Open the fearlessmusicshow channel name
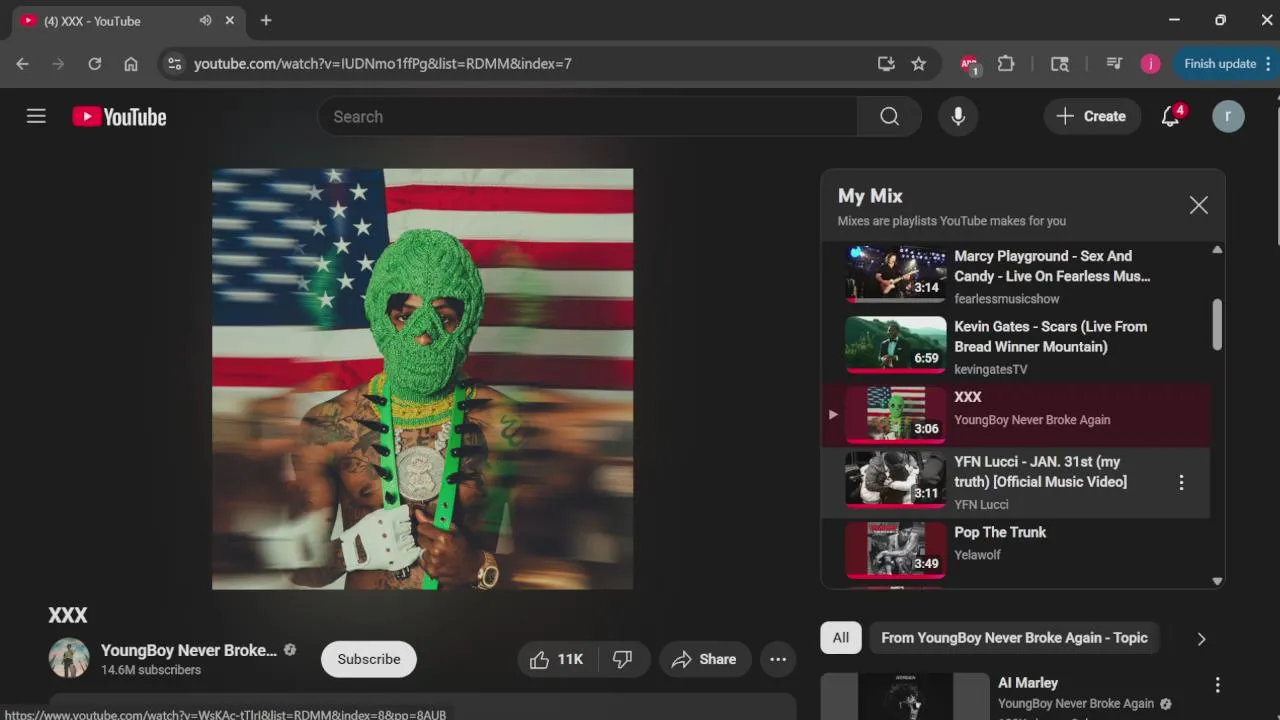 click(x=1006, y=299)
